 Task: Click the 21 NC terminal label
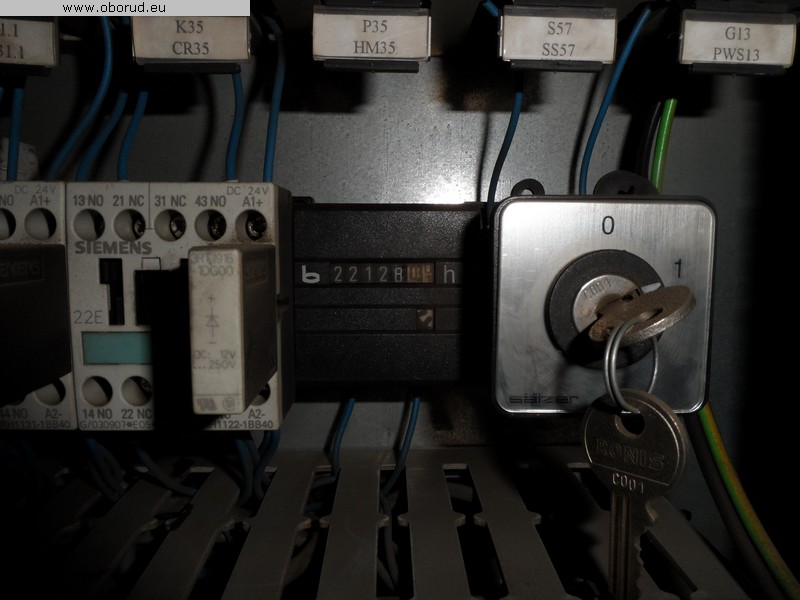129,201
